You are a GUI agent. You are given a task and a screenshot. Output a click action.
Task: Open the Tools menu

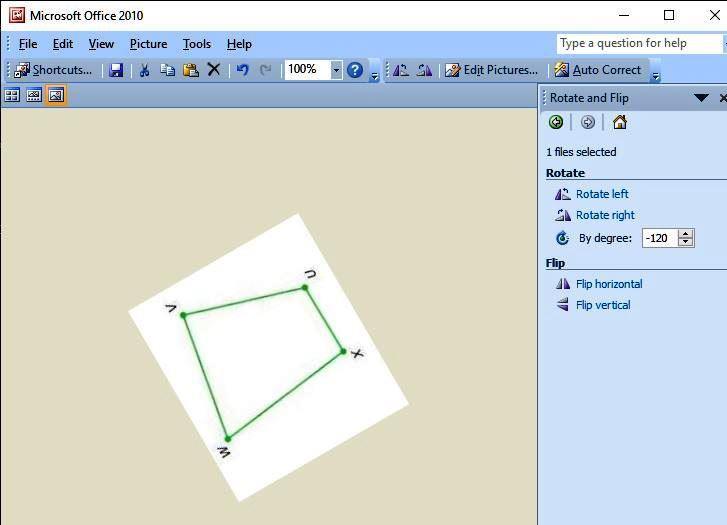tap(197, 44)
